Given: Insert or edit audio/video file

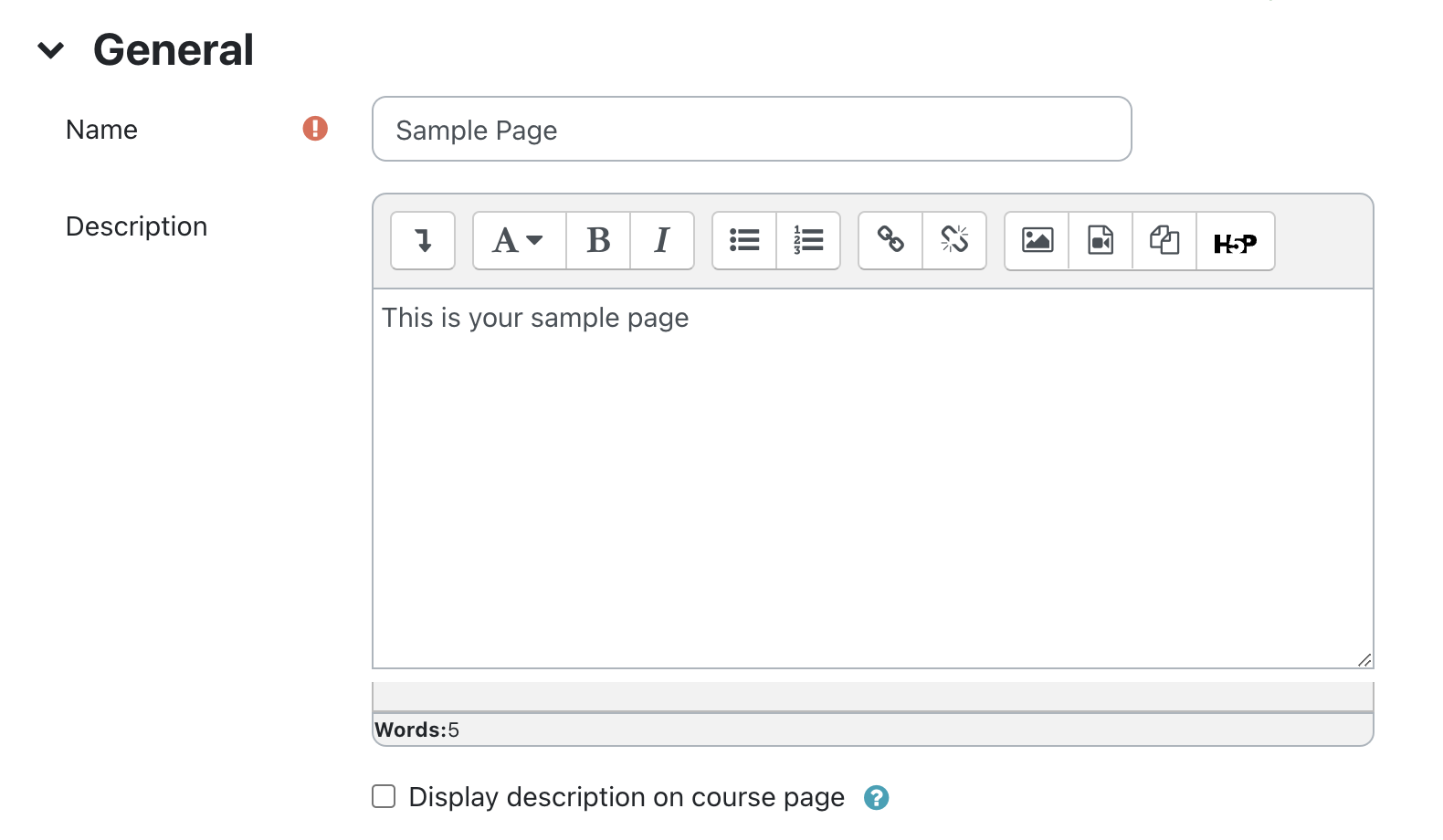Looking at the screenshot, I should point(1101,241).
